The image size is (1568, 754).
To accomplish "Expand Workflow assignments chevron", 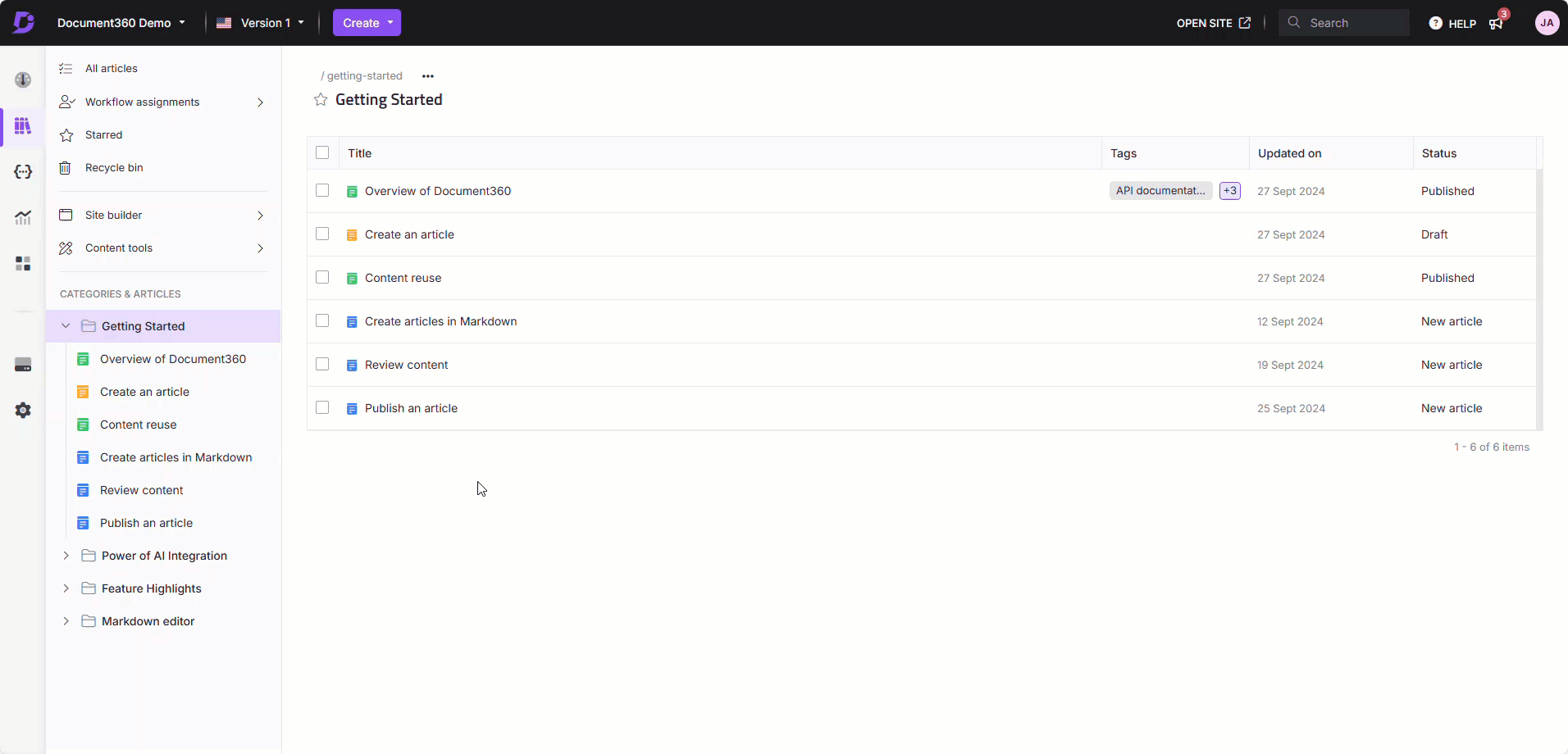I will 260,102.
